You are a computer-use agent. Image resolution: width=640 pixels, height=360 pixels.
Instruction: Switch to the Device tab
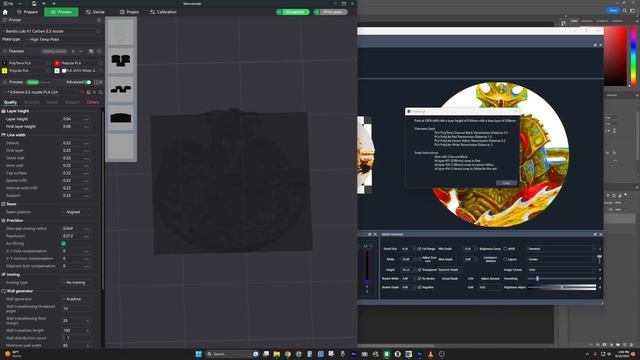point(95,12)
